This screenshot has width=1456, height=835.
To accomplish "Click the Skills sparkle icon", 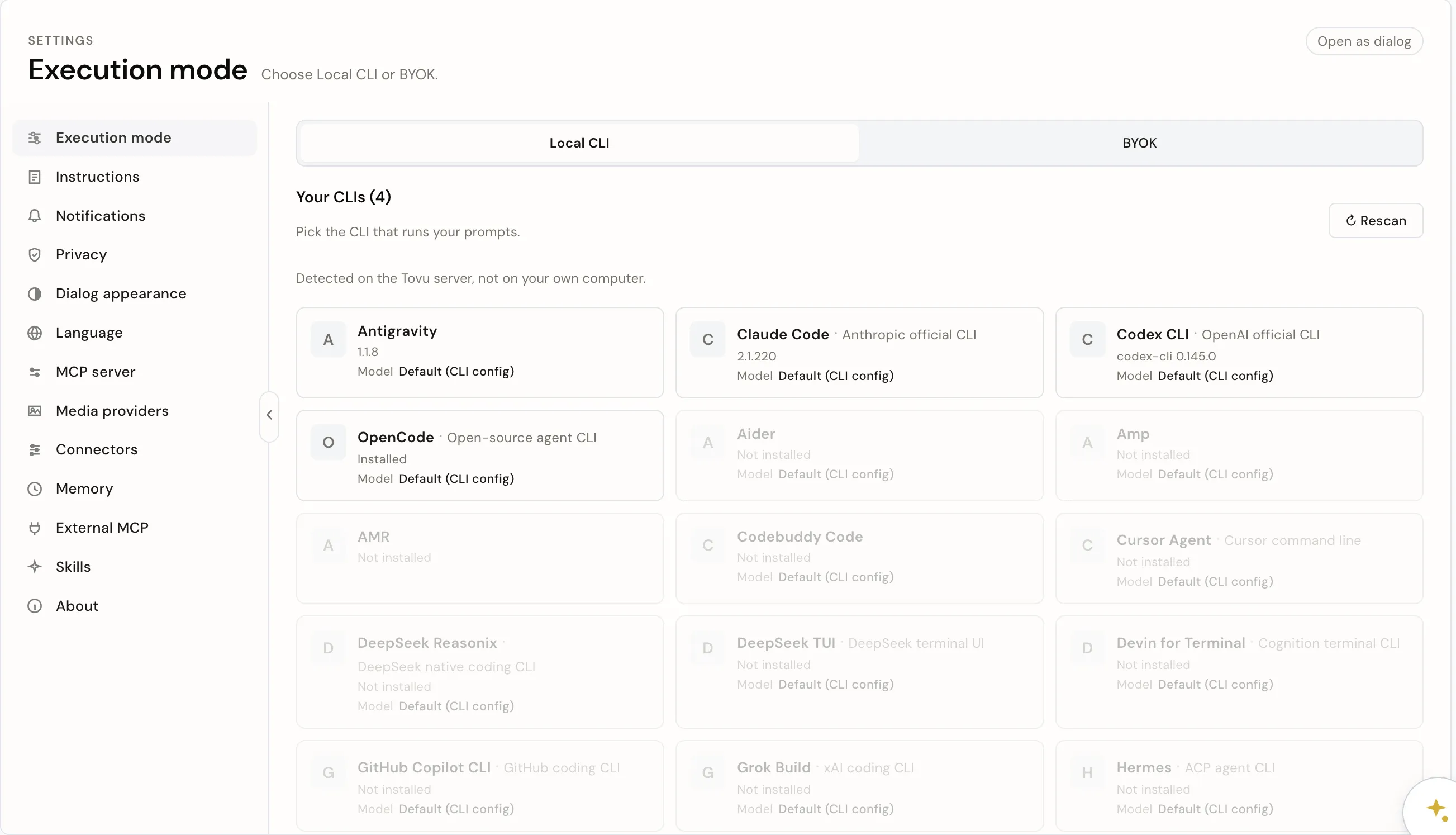I will point(35,567).
